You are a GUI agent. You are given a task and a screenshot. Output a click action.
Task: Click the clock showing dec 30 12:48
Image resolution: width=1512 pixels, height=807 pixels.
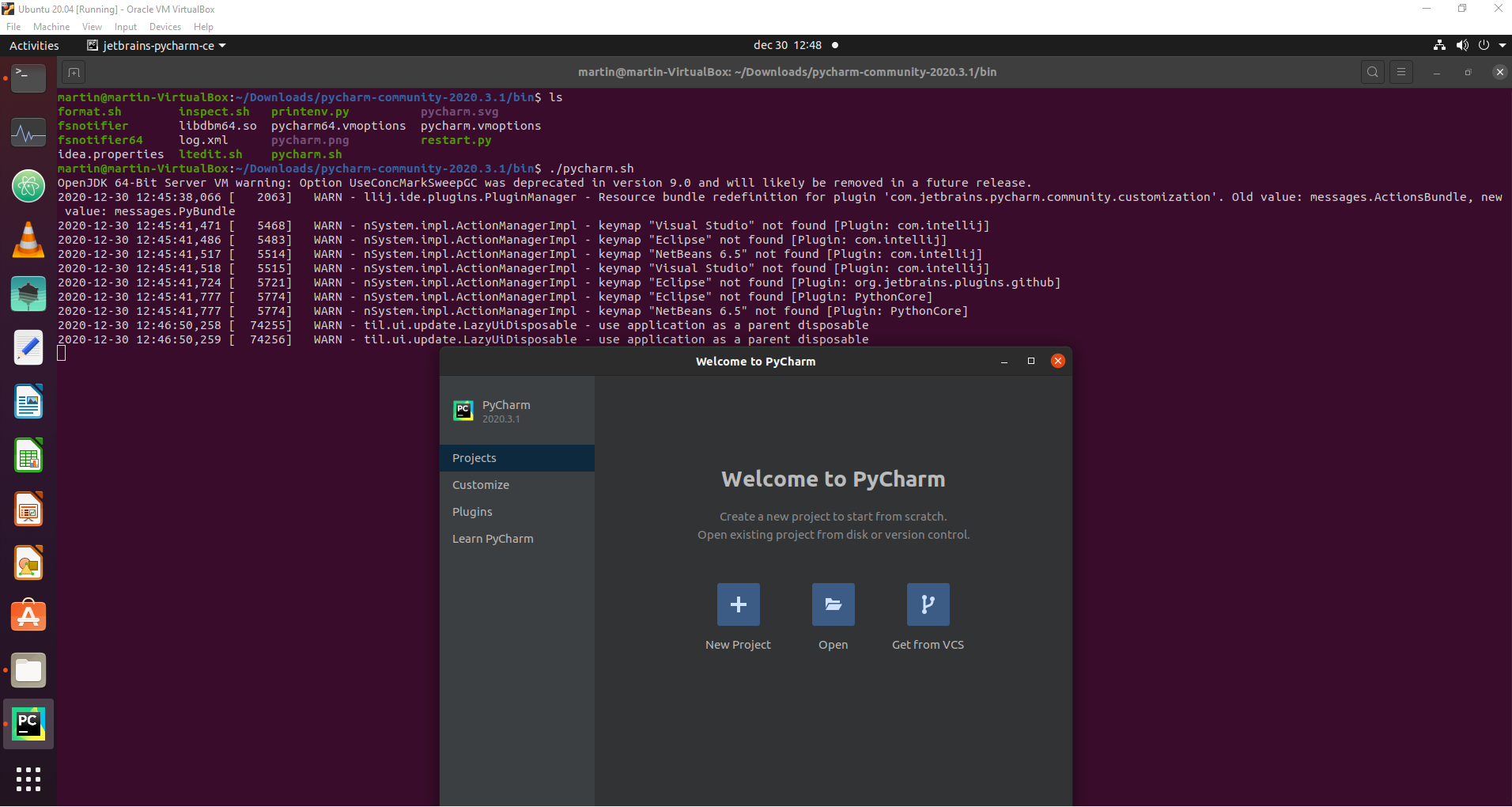[x=787, y=46]
